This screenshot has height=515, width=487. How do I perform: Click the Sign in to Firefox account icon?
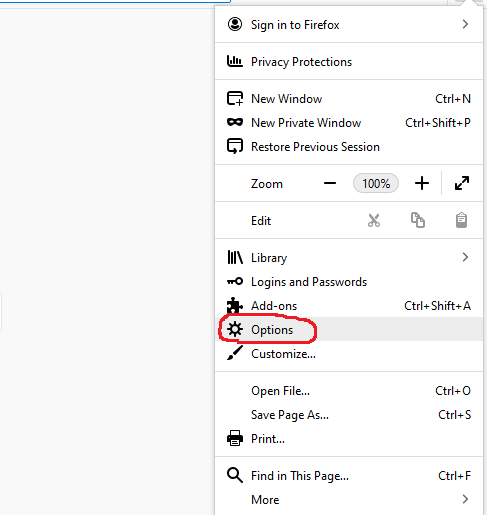[235, 24]
